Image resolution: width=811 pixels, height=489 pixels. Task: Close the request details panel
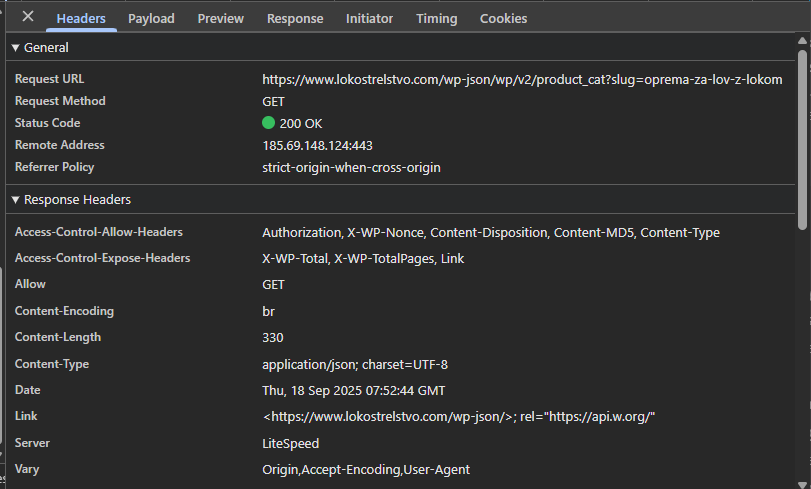point(28,17)
